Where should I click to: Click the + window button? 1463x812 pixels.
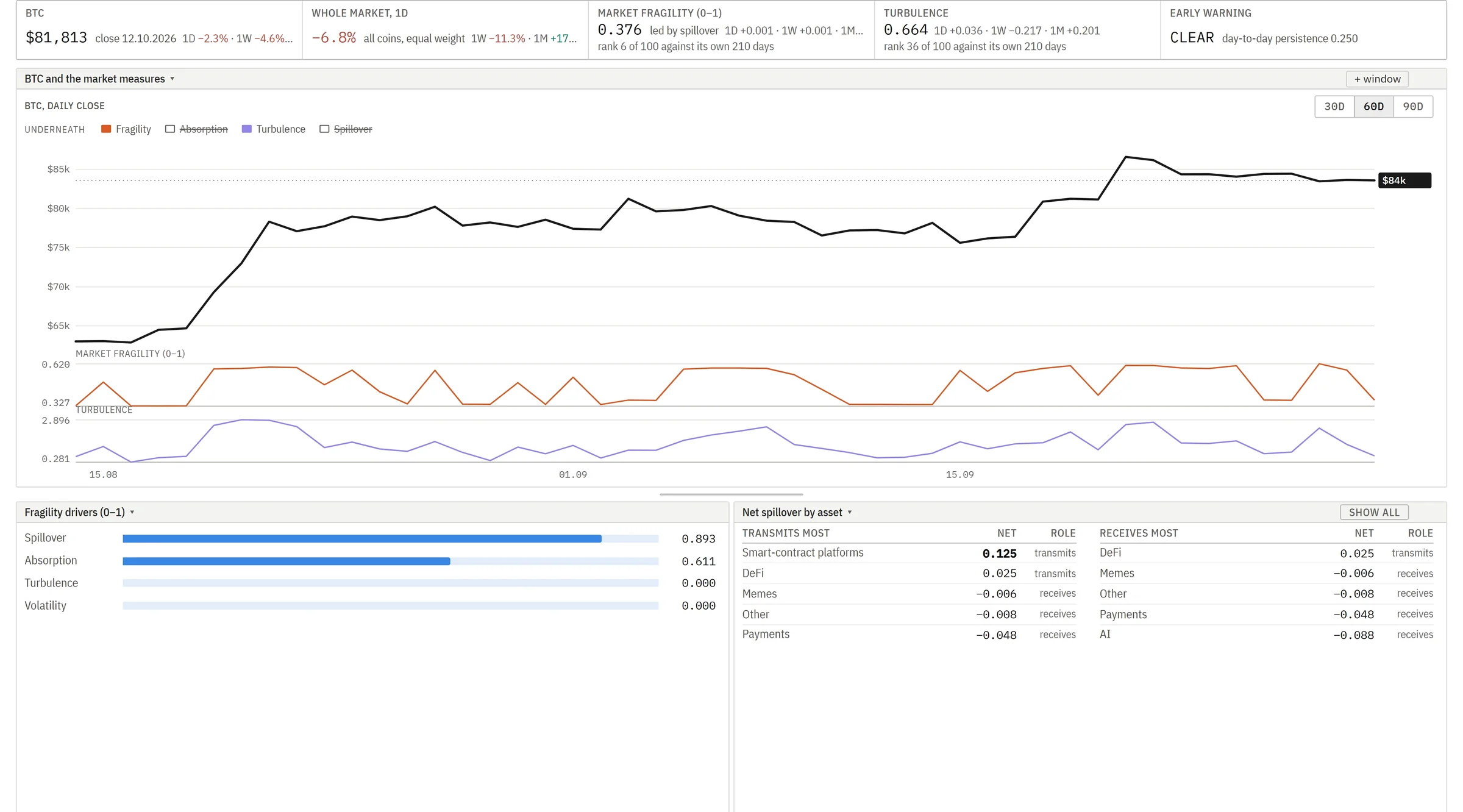click(x=1377, y=79)
